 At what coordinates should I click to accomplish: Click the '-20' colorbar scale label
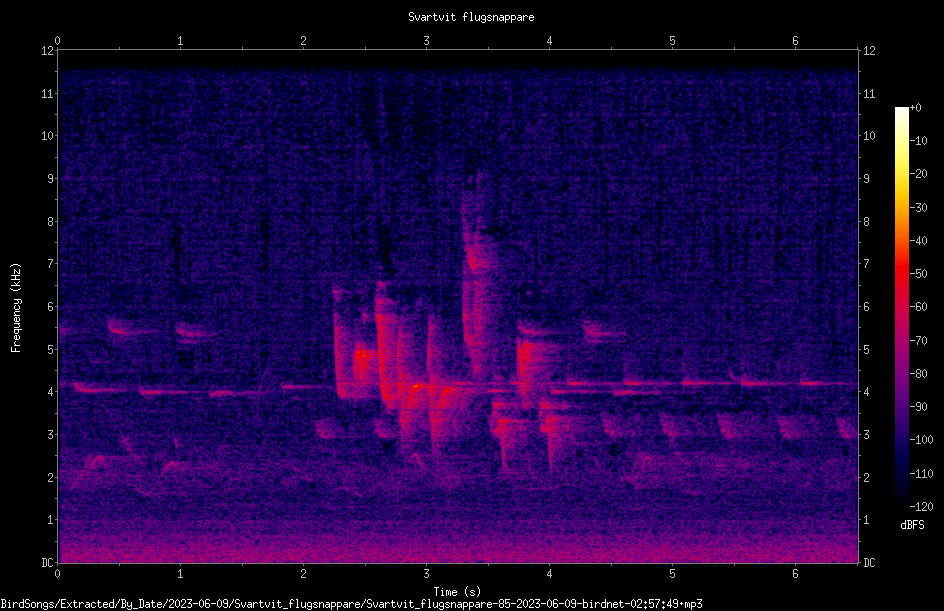pos(919,174)
